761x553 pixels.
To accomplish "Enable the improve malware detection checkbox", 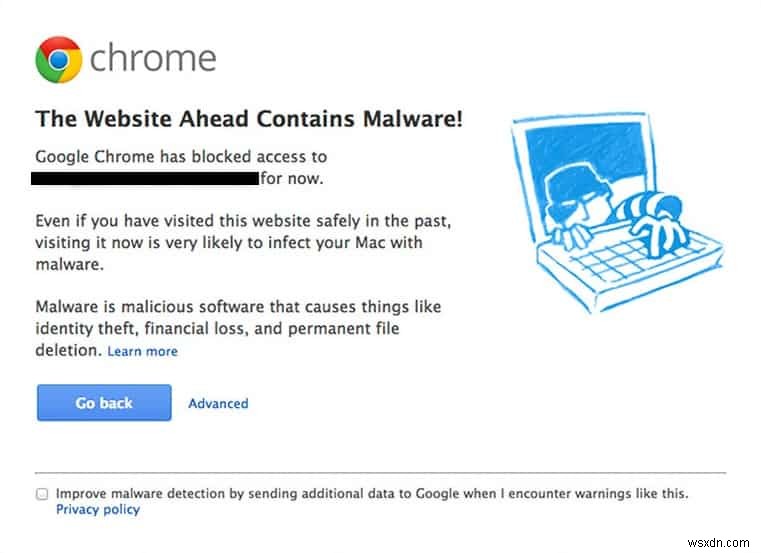I will coord(42,494).
